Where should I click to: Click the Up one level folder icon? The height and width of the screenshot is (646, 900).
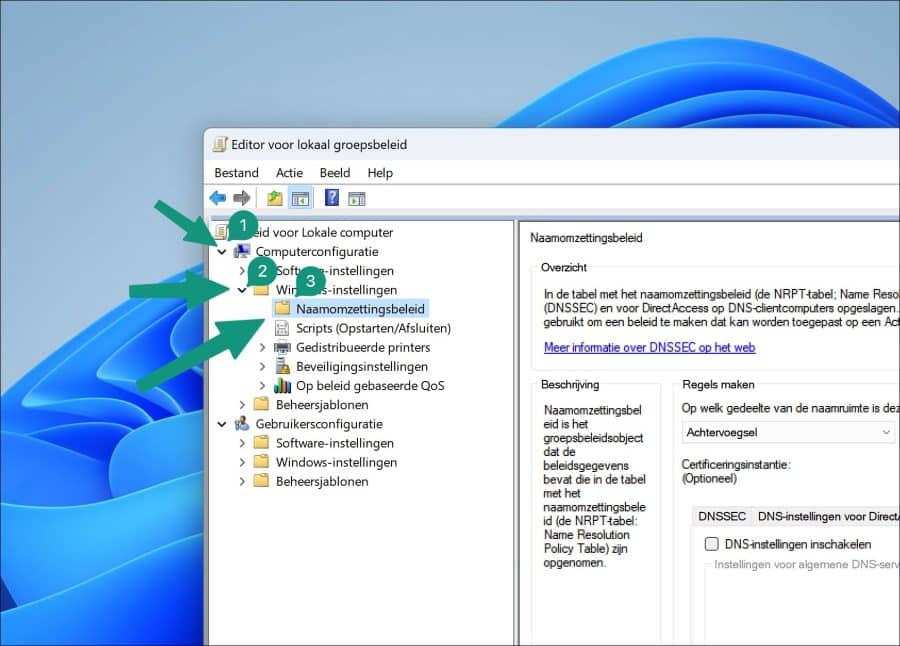[274, 198]
